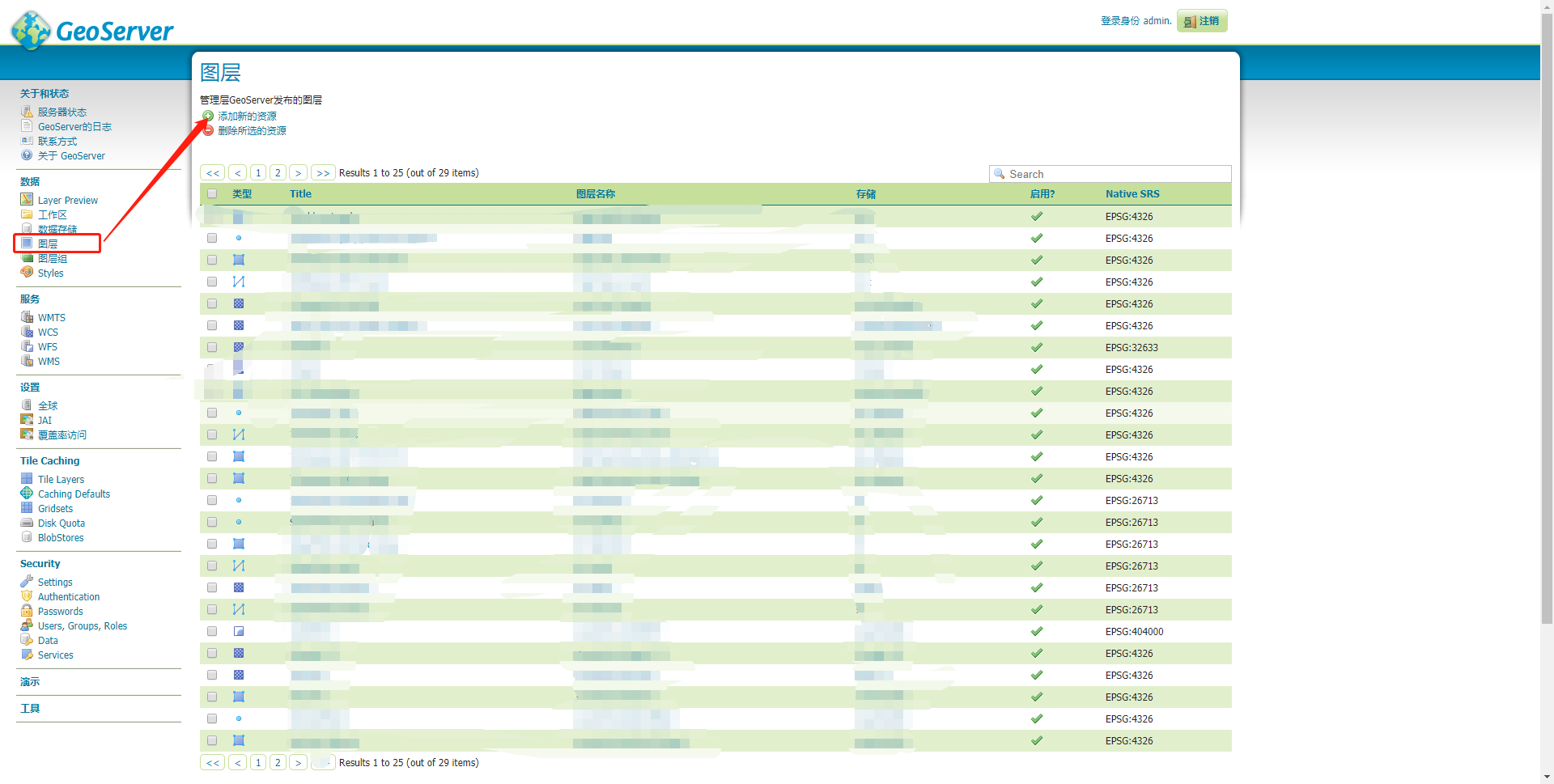Click the Users, Groups, Roles icon
Image resolution: width=1554 pixels, height=784 pixels.
pyautogui.click(x=27, y=625)
